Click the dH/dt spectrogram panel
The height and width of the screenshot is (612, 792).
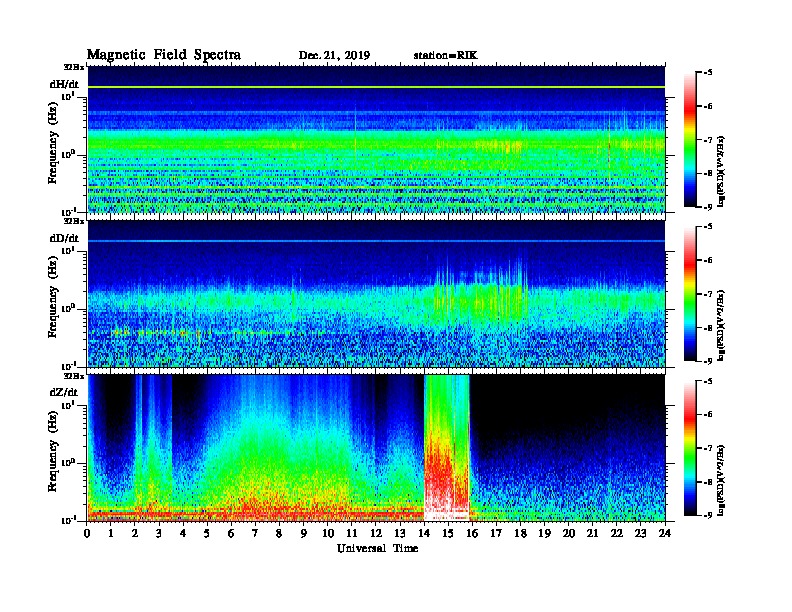(x=376, y=139)
